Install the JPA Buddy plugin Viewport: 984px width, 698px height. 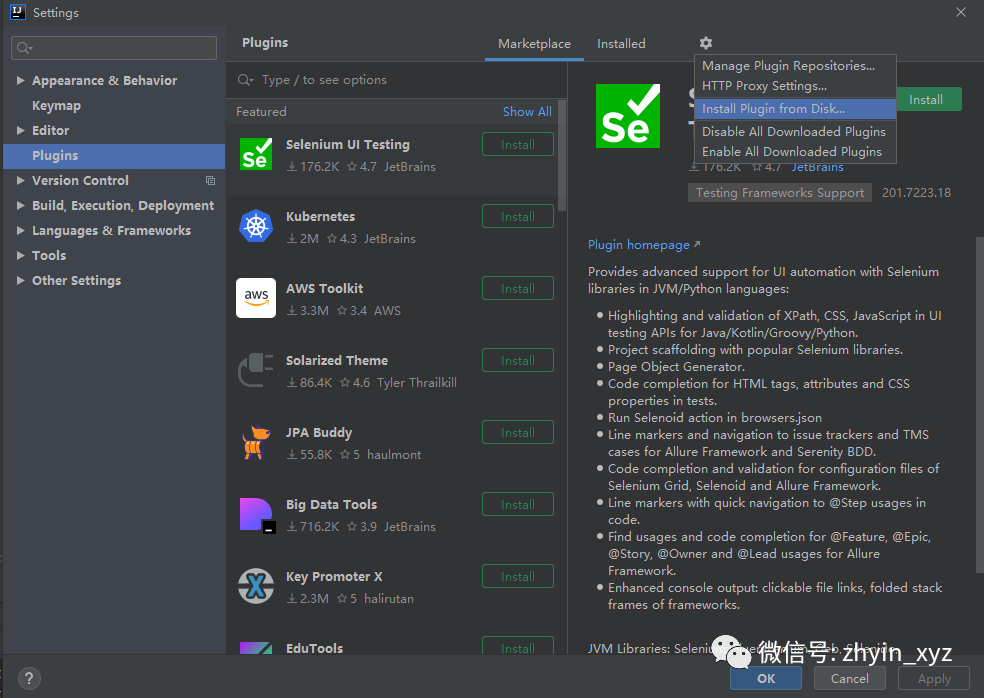[518, 432]
